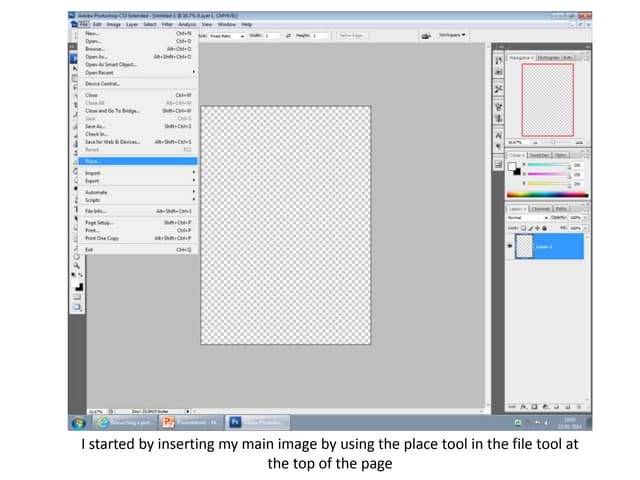This screenshot has width=640, height=480.
Task: Toggle Quick Mask mode icon
Action: (x=78, y=296)
